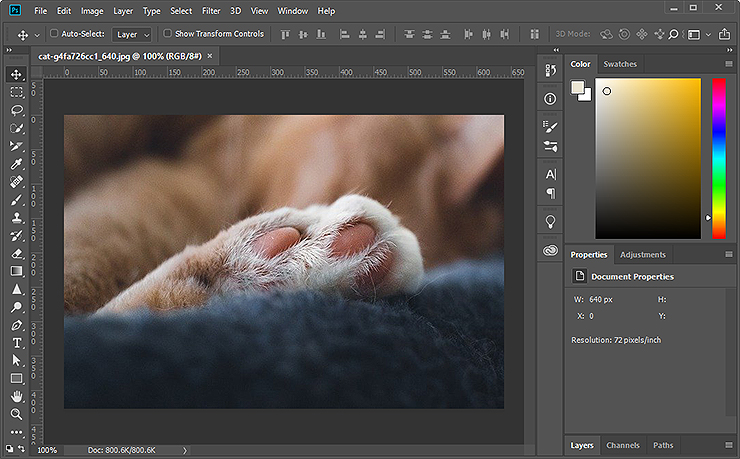
Task: Open the History panel icon
Action: (x=550, y=70)
